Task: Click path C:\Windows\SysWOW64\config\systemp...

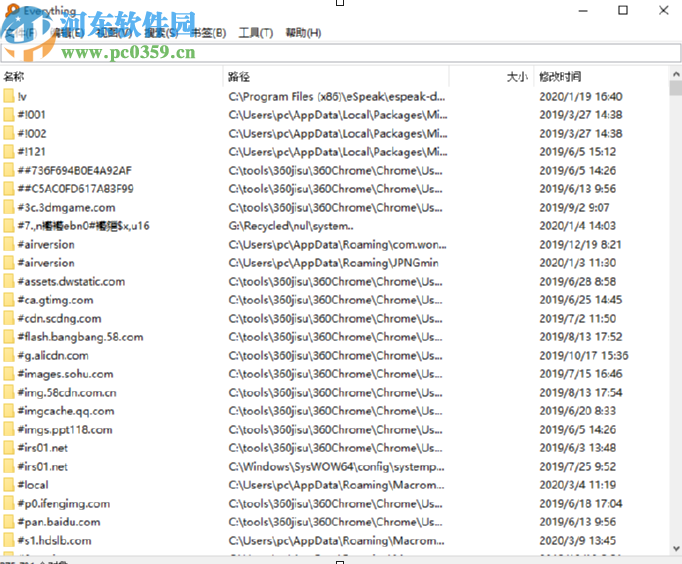Action: point(336,467)
